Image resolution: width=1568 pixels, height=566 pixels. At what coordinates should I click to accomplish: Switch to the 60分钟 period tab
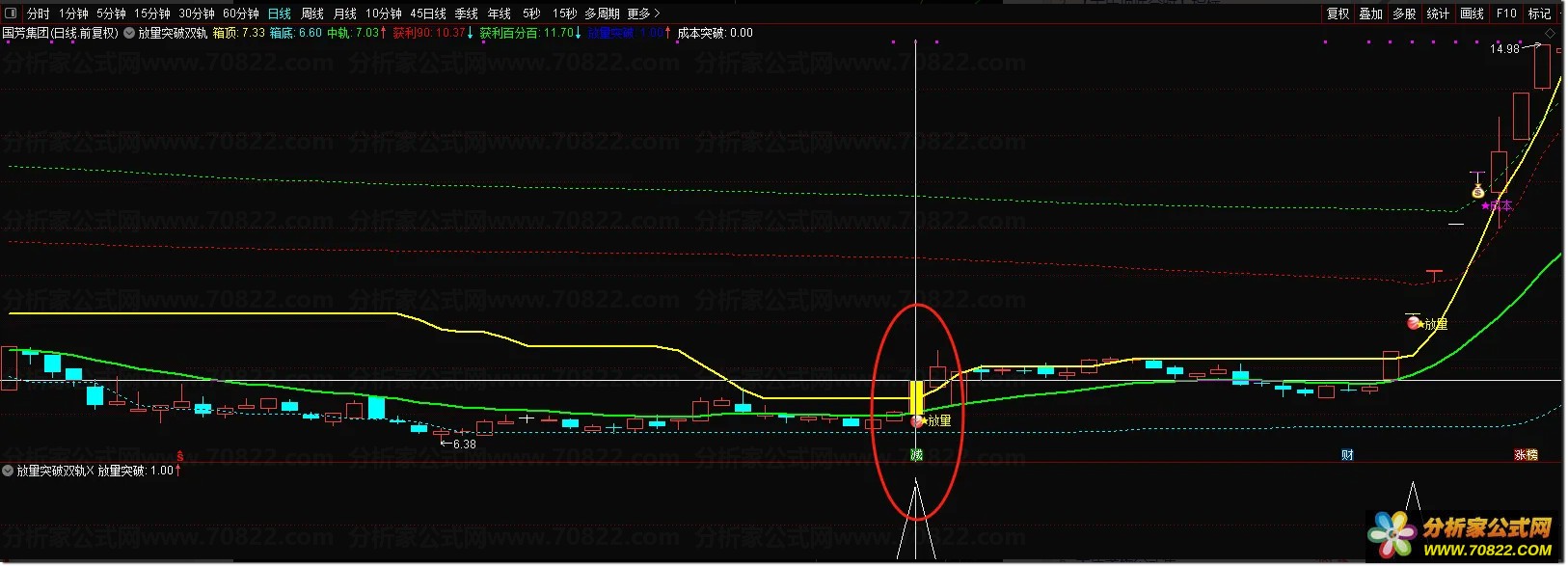241,13
